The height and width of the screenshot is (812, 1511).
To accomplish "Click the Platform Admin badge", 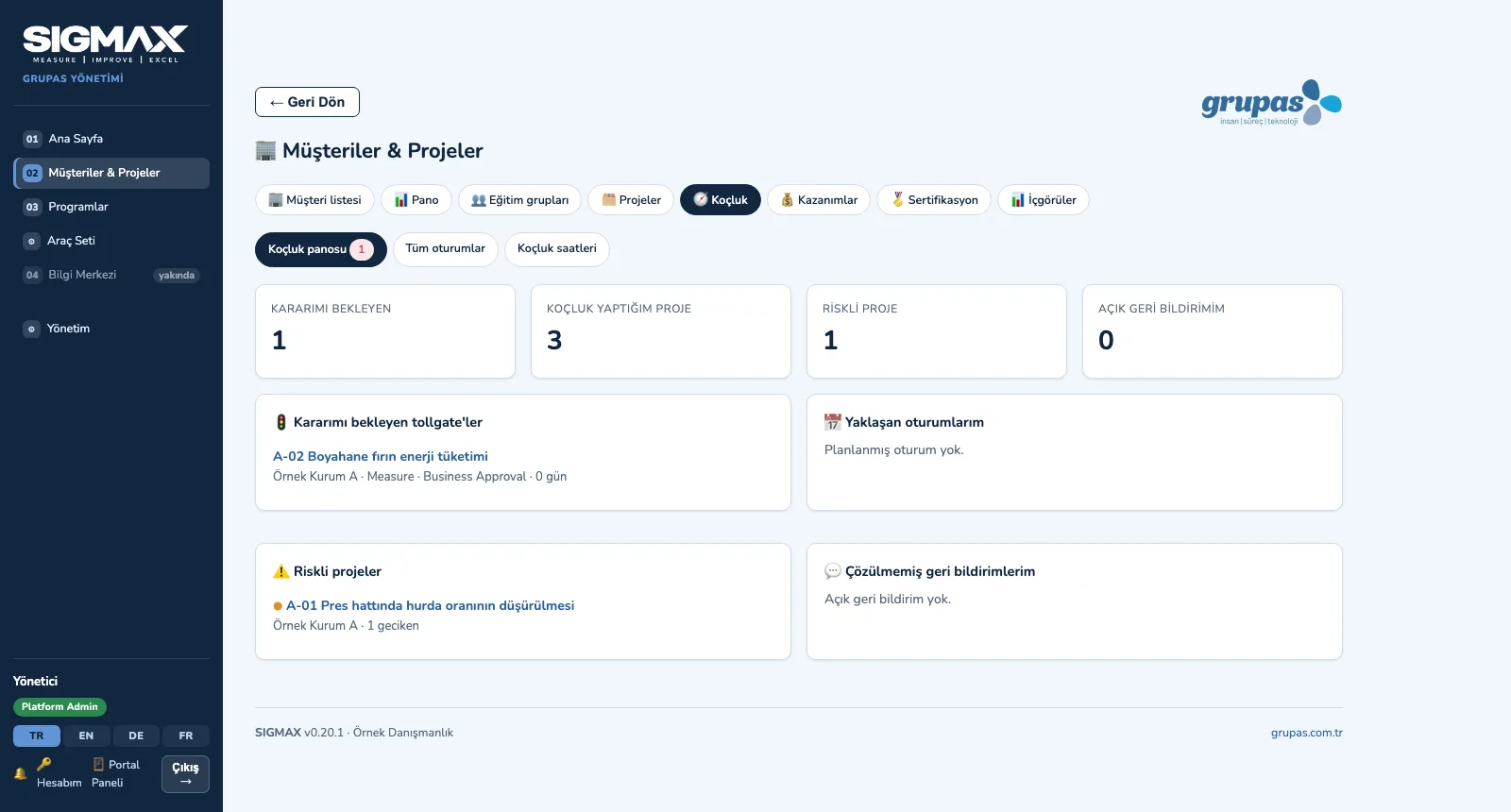I will coord(59,706).
